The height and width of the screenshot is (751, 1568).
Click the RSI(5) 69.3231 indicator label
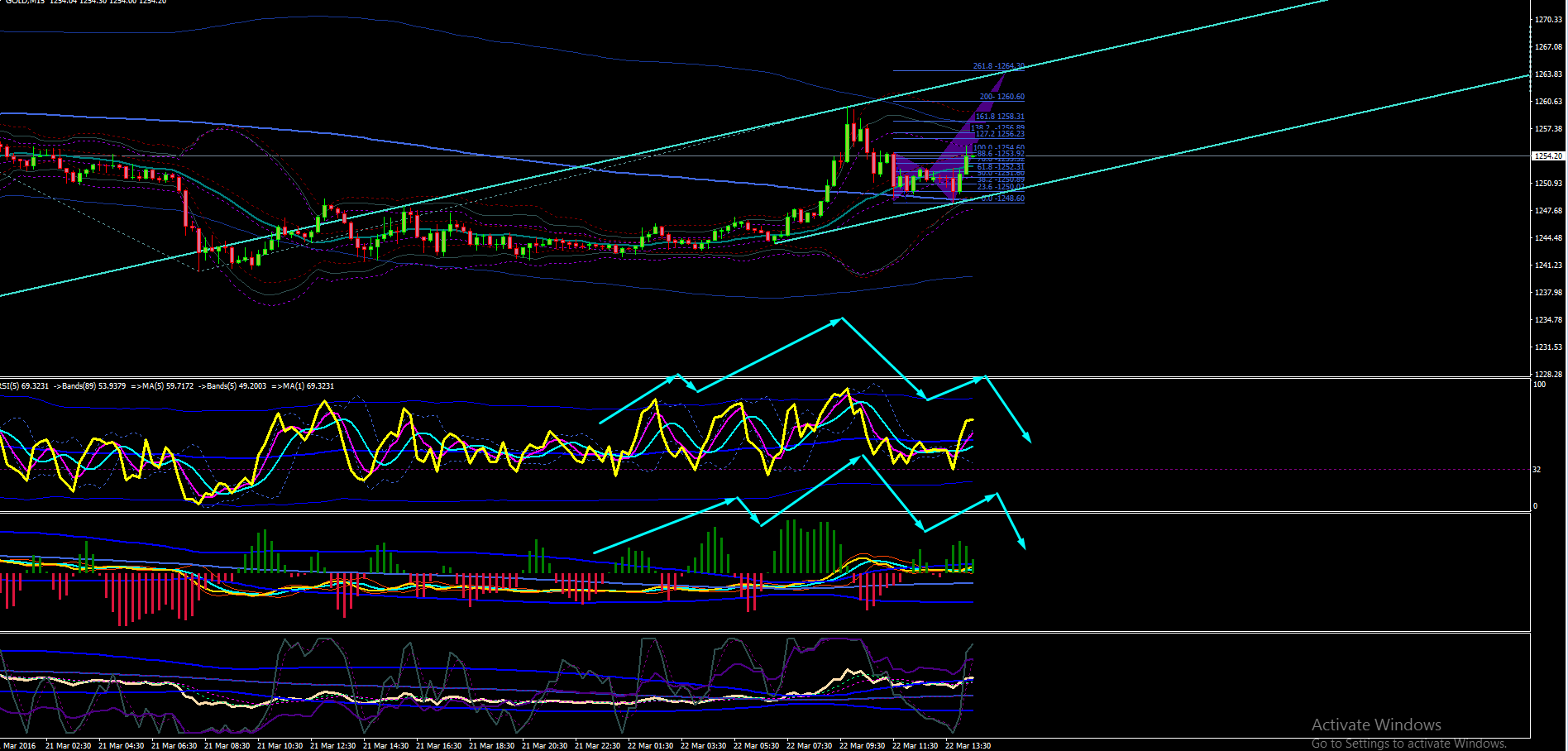pos(25,386)
